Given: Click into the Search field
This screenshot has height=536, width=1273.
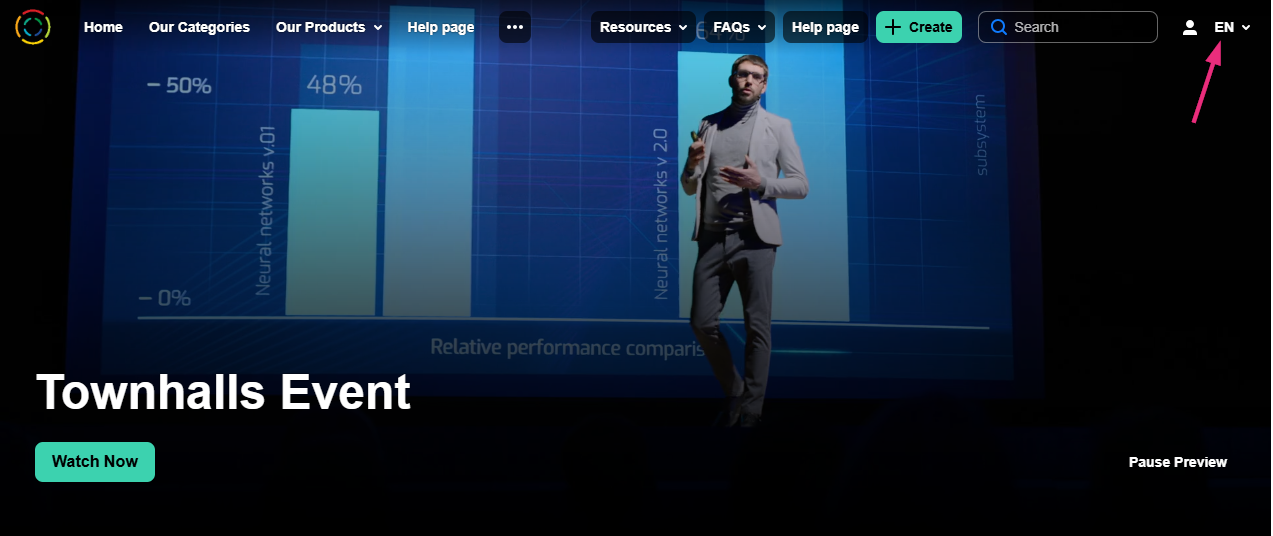Looking at the screenshot, I should point(1068,27).
